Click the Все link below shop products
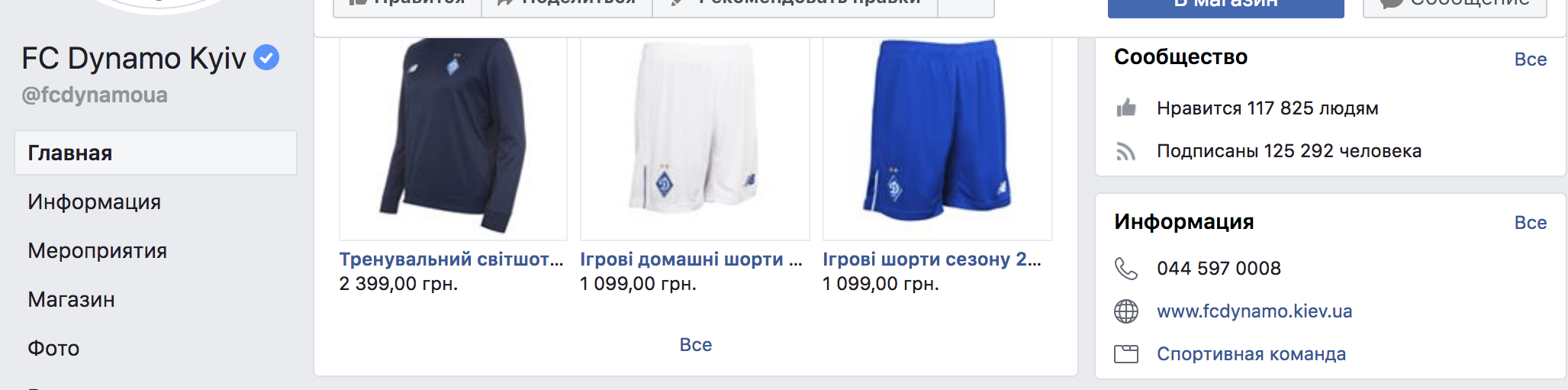Image resolution: width=1568 pixels, height=390 pixels. tap(696, 345)
